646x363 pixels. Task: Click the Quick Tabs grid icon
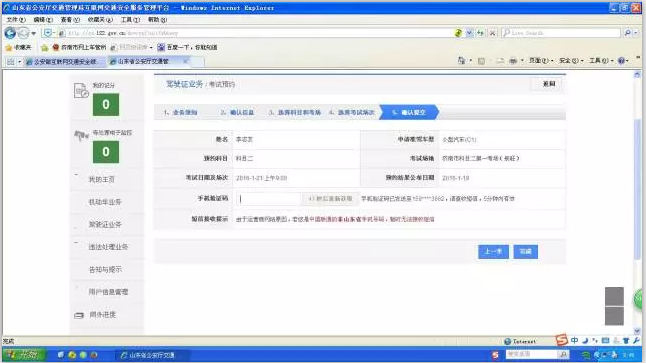pos(10,61)
